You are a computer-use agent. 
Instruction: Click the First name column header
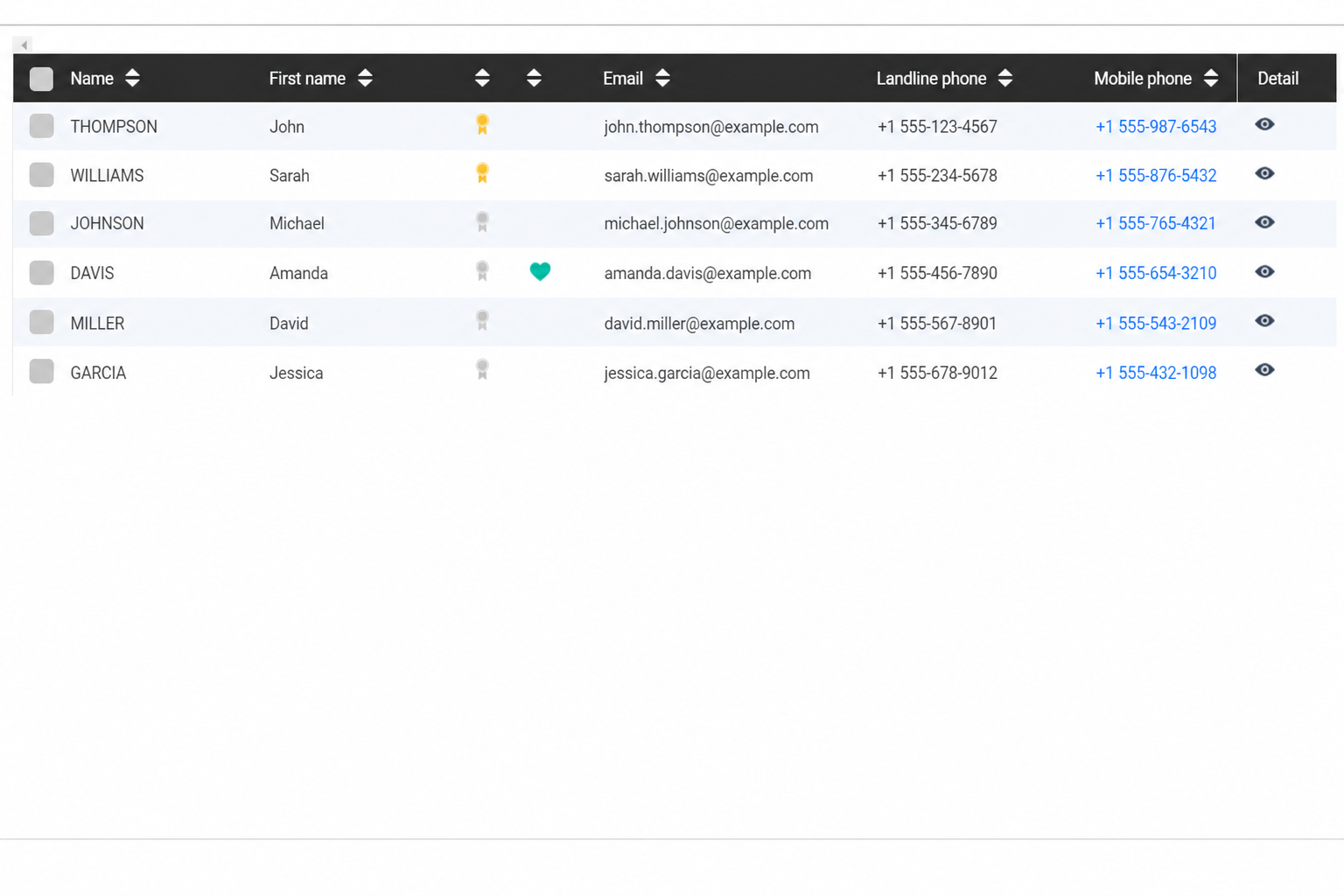307,79
